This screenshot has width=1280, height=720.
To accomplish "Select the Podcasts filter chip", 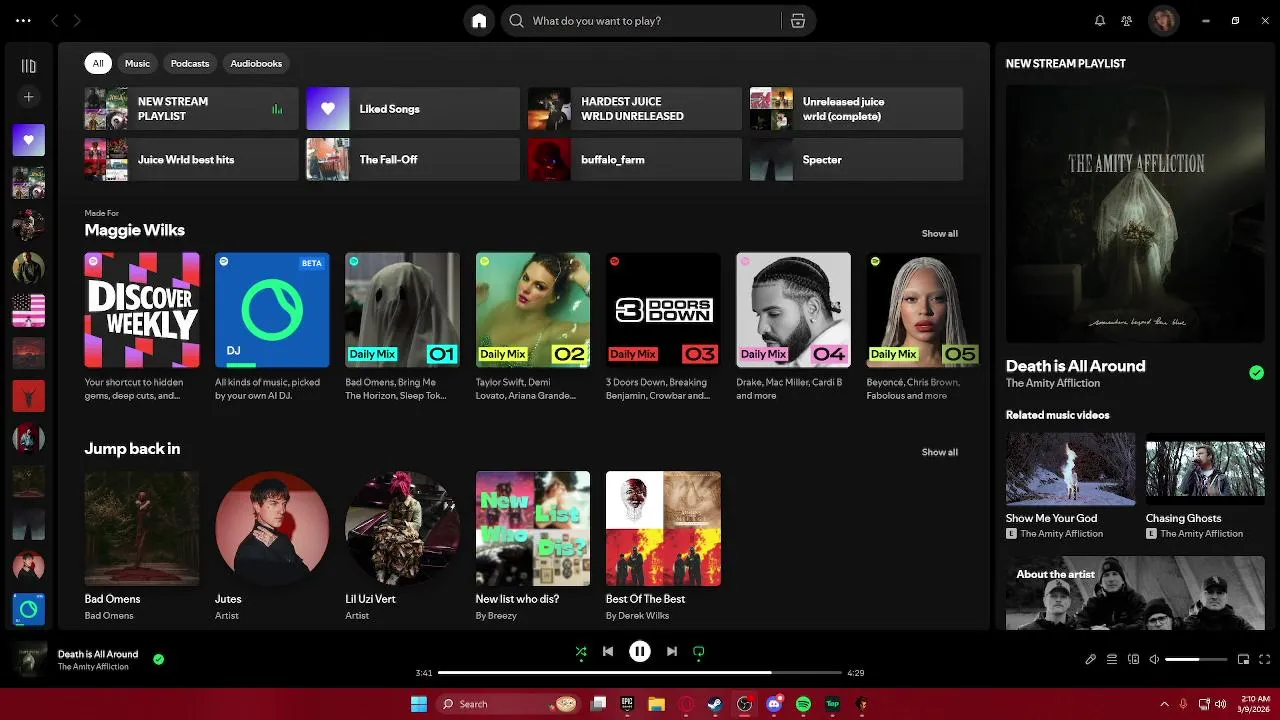I will click(190, 63).
